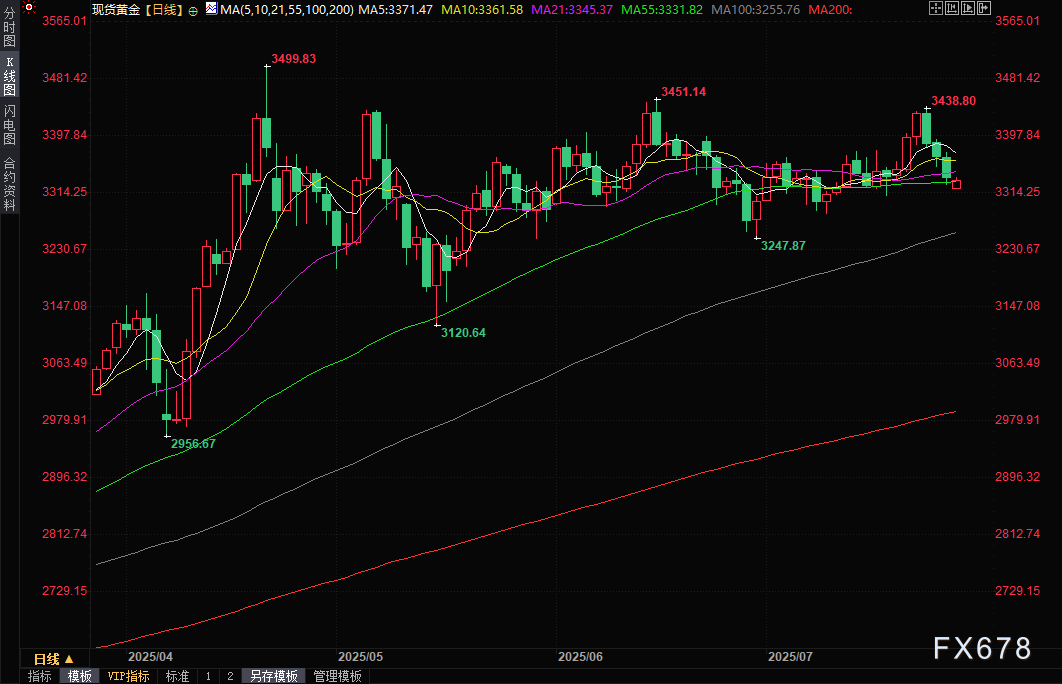Select template slot 2 in bottom bar
This screenshot has height=684, width=1062.
tap(229, 676)
